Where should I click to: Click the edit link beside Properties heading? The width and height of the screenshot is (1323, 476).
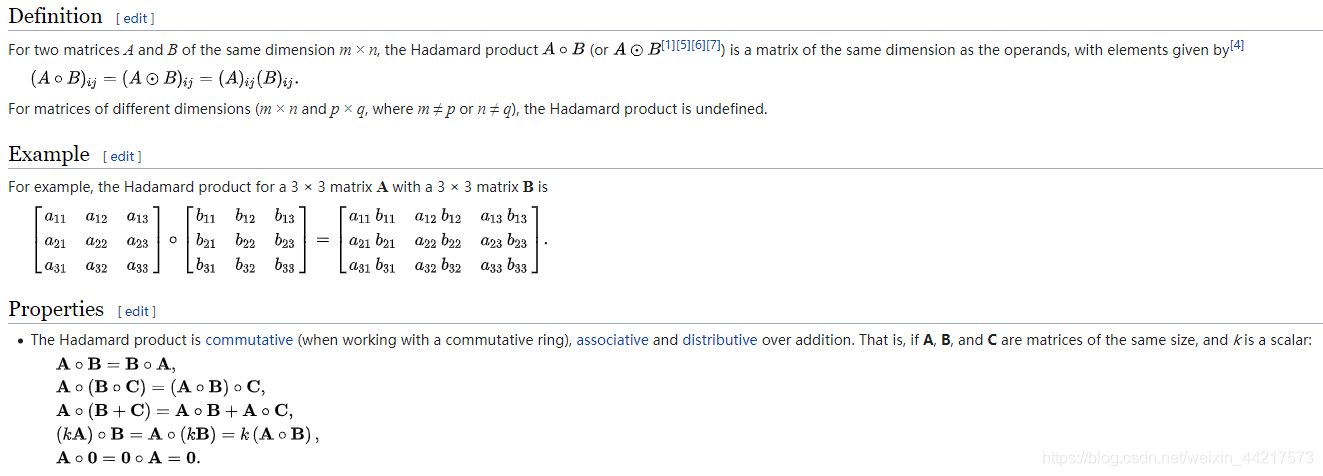pos(136,311)
